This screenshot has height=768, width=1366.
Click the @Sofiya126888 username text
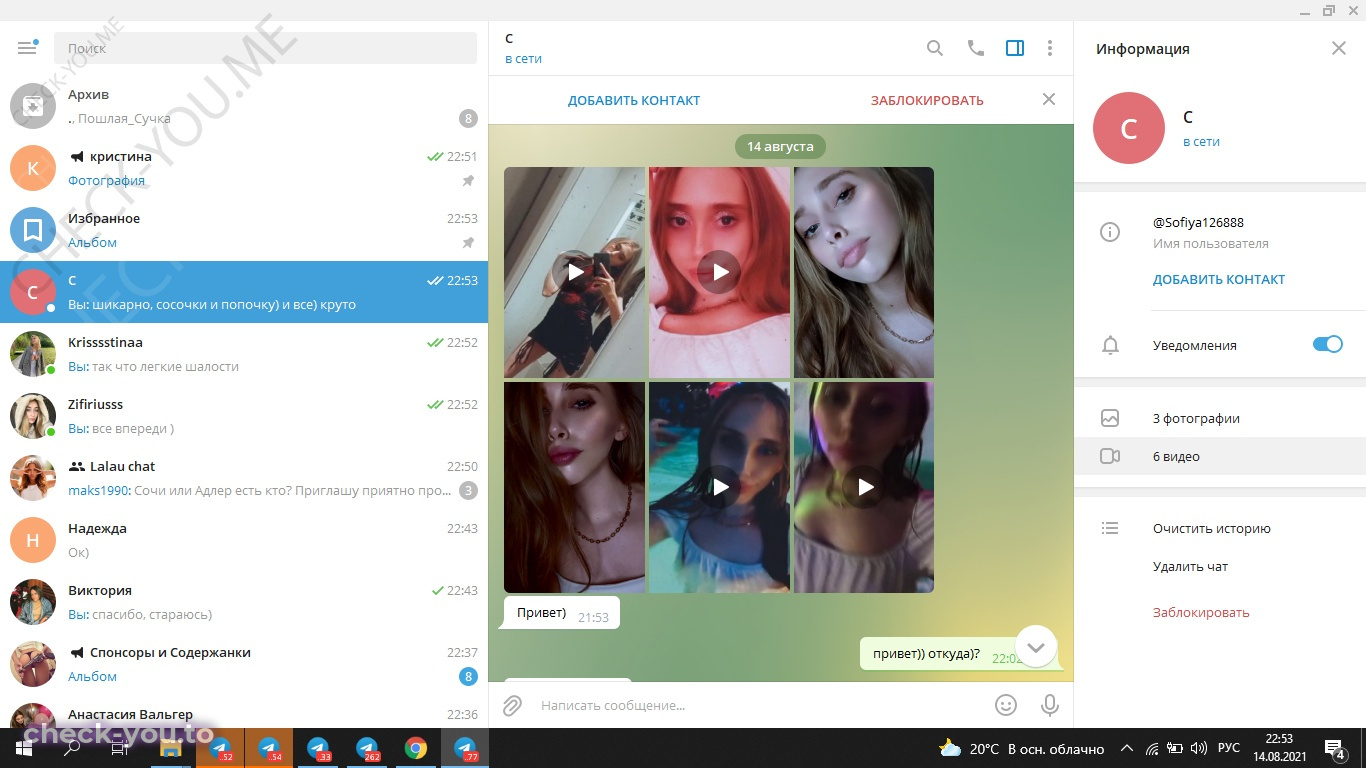pyautogui.click(x=1198, y=222)
